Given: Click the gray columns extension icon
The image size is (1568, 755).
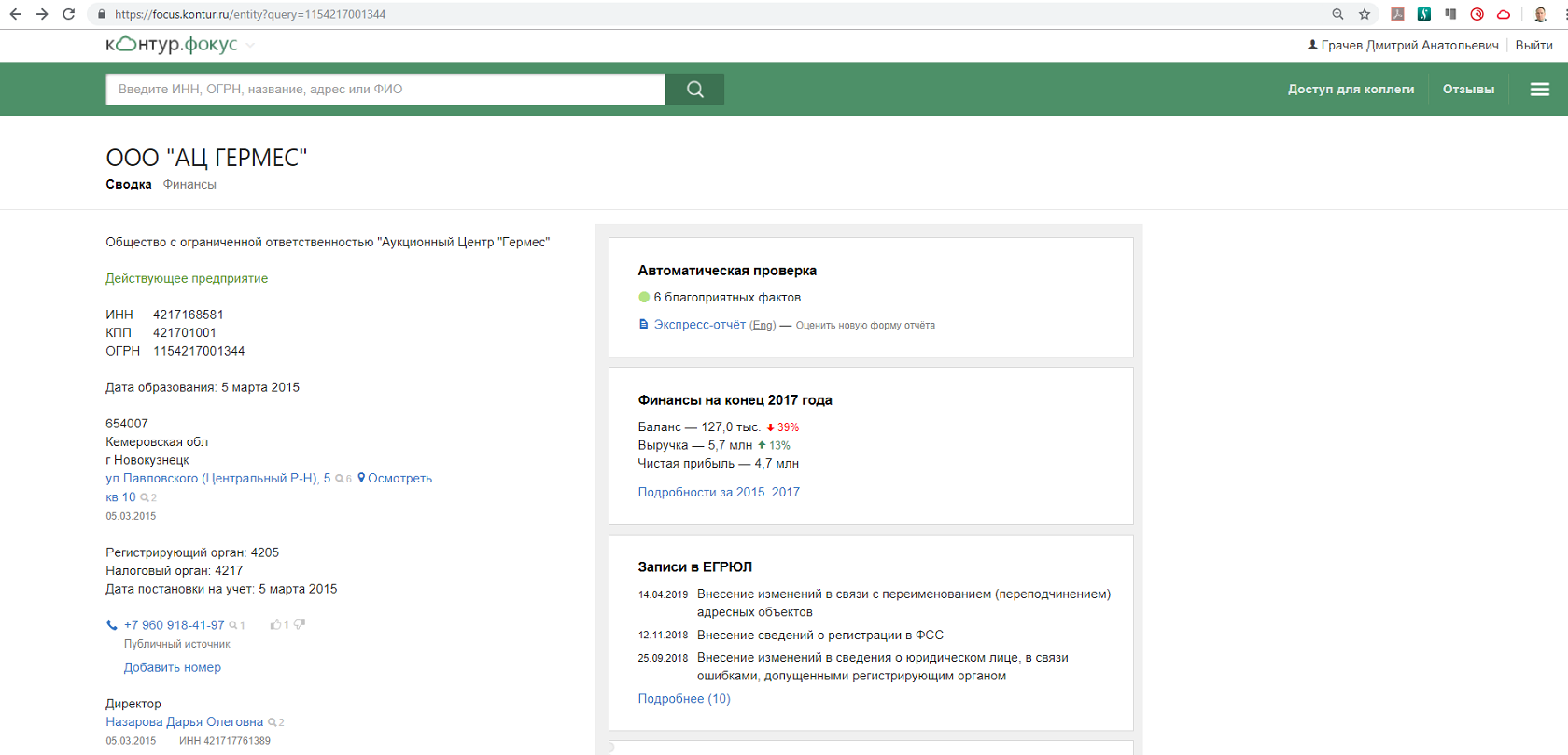Looking at the screenshot, I should tap(1450, 14).
